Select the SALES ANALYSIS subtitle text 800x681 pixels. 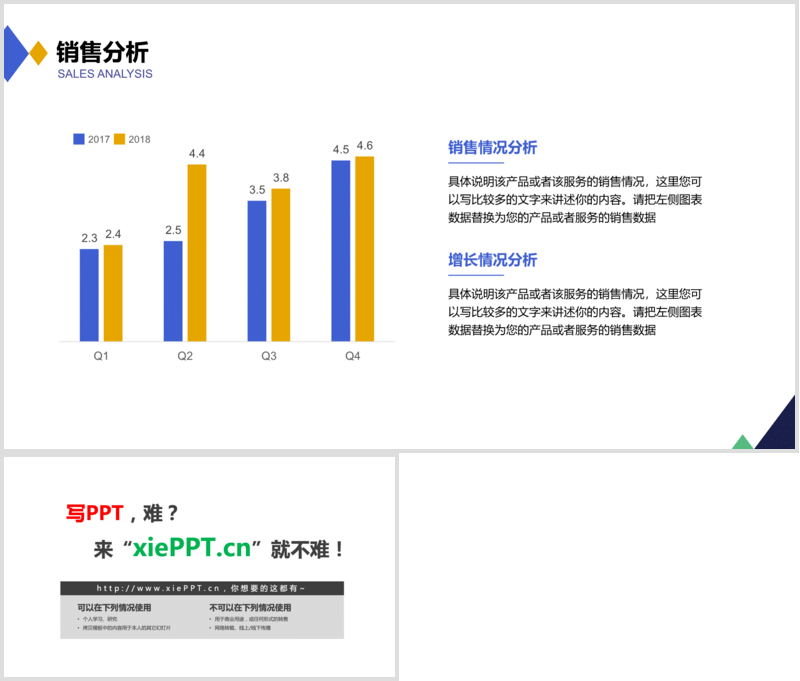[105, 74]
